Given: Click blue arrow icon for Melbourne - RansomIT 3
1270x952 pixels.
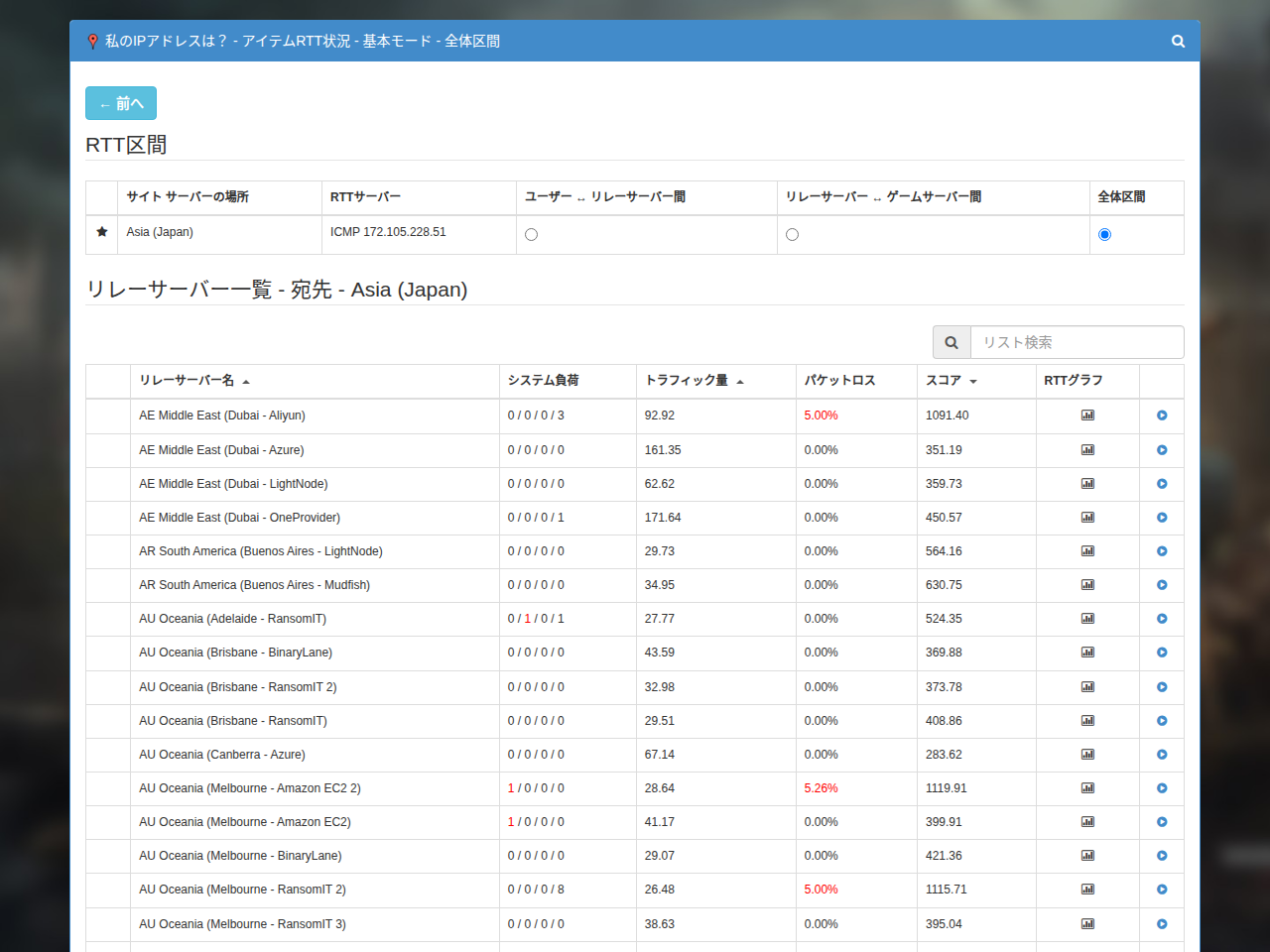Looking at the screenshot, I should coord(1162,924).
